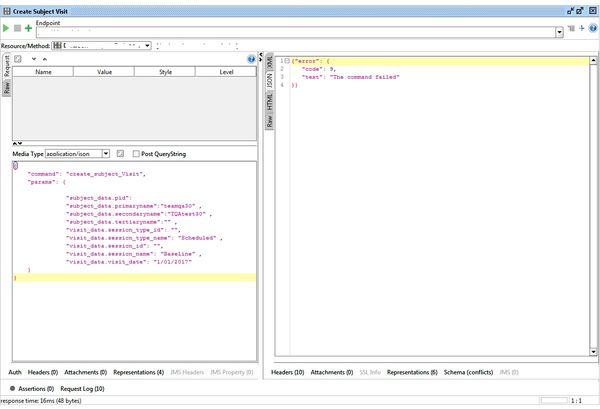Collapse the JSON error node in response
This screenshot has width=600, height=409.
tap(285, 61)
